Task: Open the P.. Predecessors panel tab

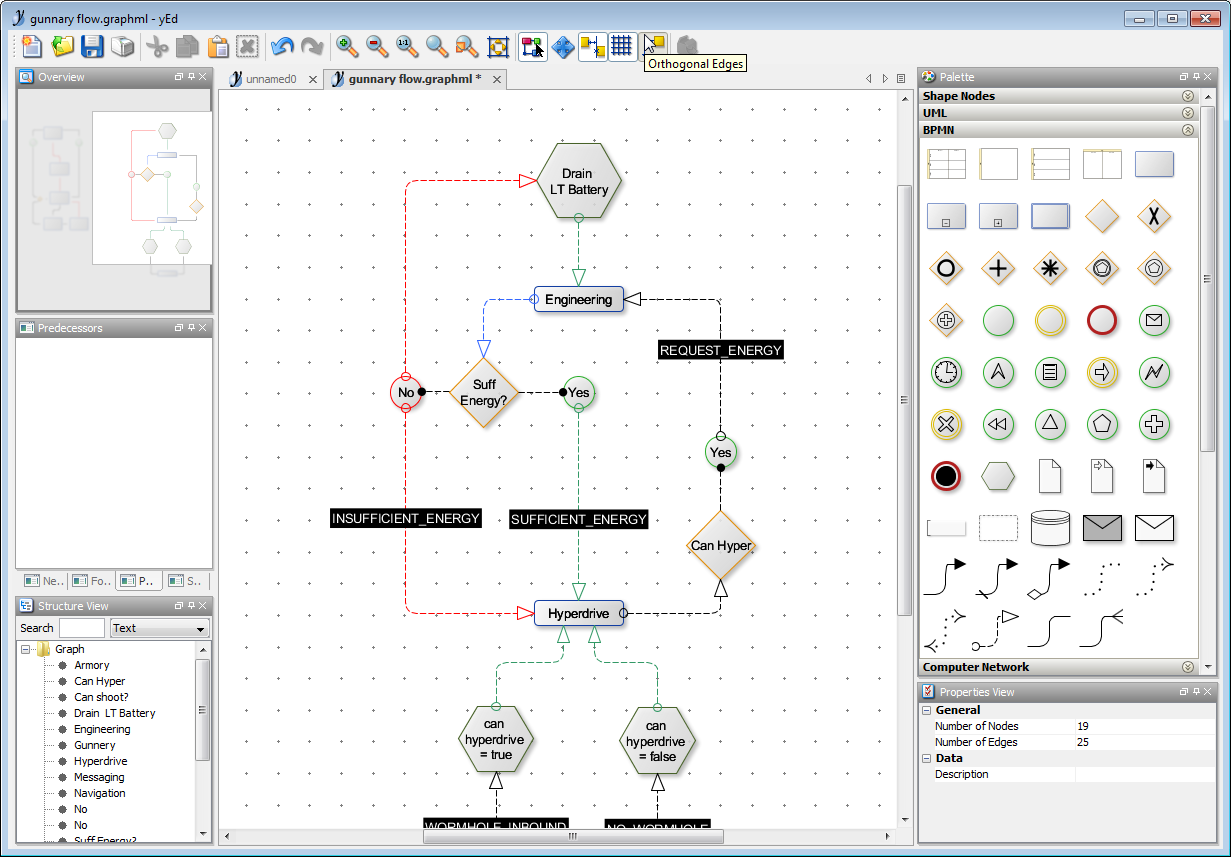Action: (139, 580)
